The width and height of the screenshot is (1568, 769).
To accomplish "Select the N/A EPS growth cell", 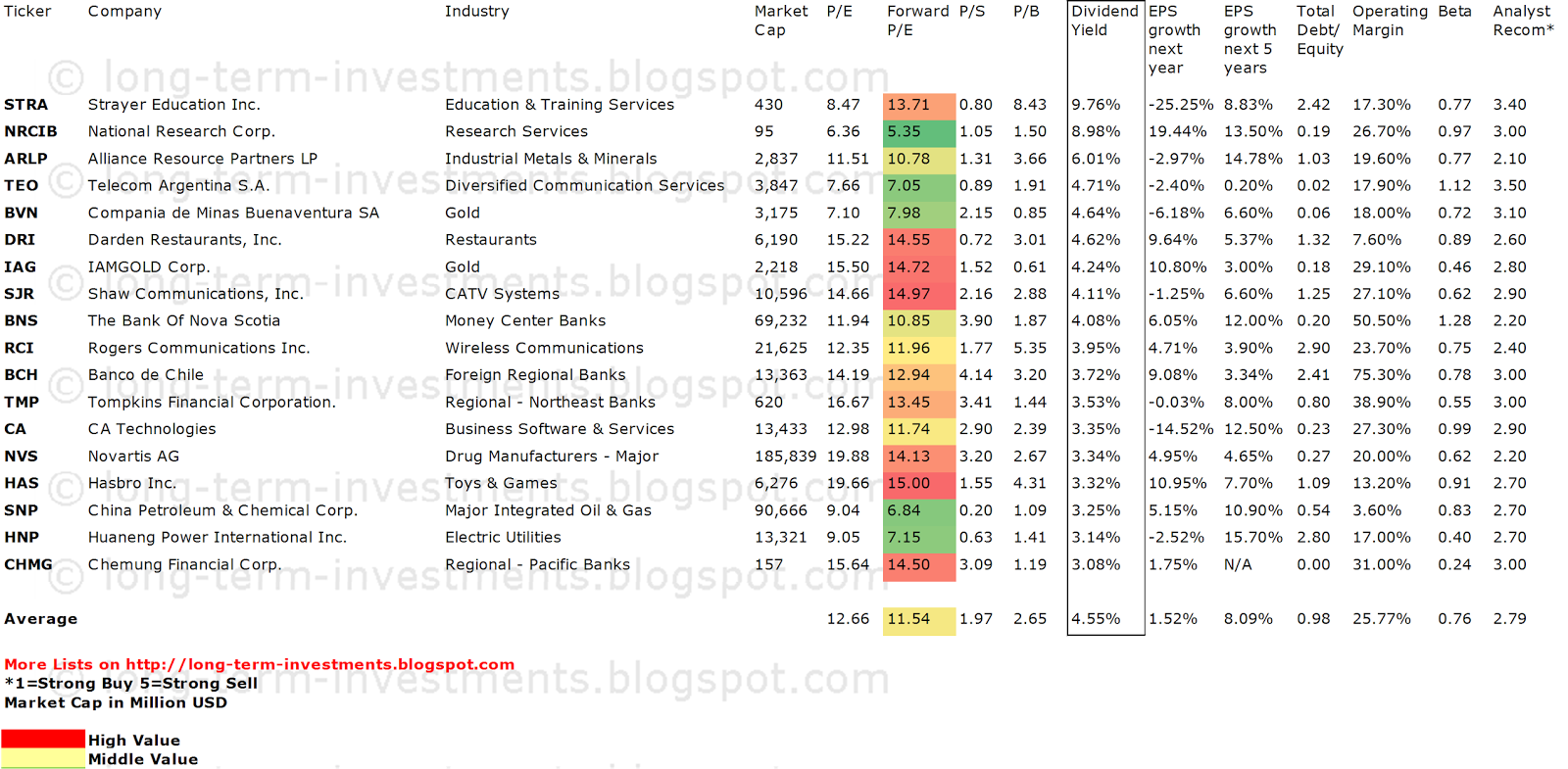I will coord(1237,564).
